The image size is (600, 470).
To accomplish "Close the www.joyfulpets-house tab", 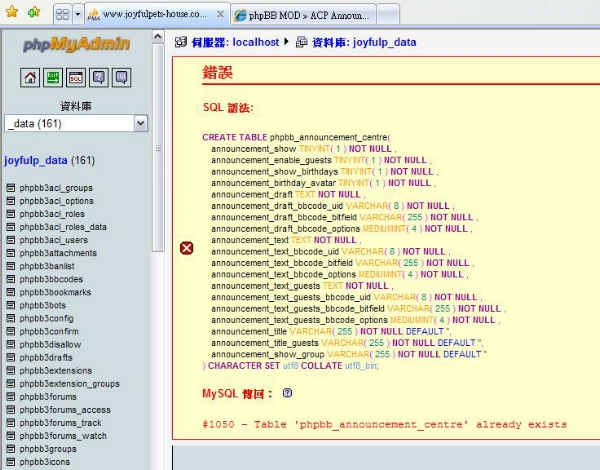I will (220, 14).
